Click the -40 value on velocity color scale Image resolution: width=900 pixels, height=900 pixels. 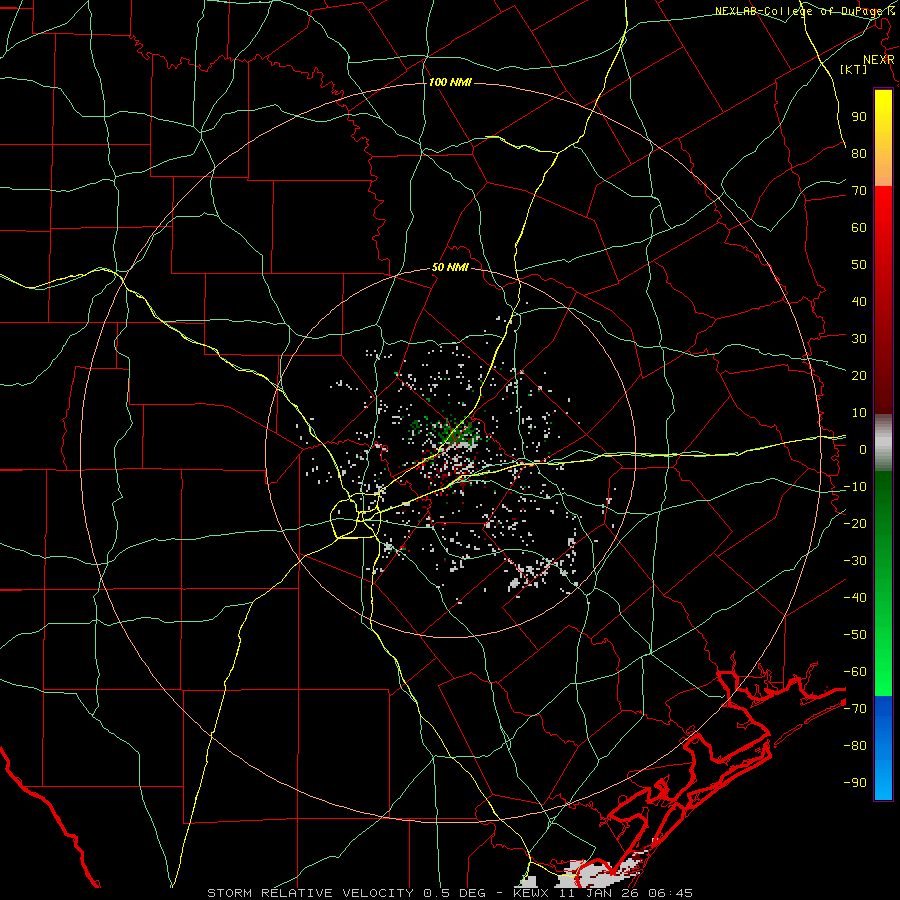coord(855,598)
